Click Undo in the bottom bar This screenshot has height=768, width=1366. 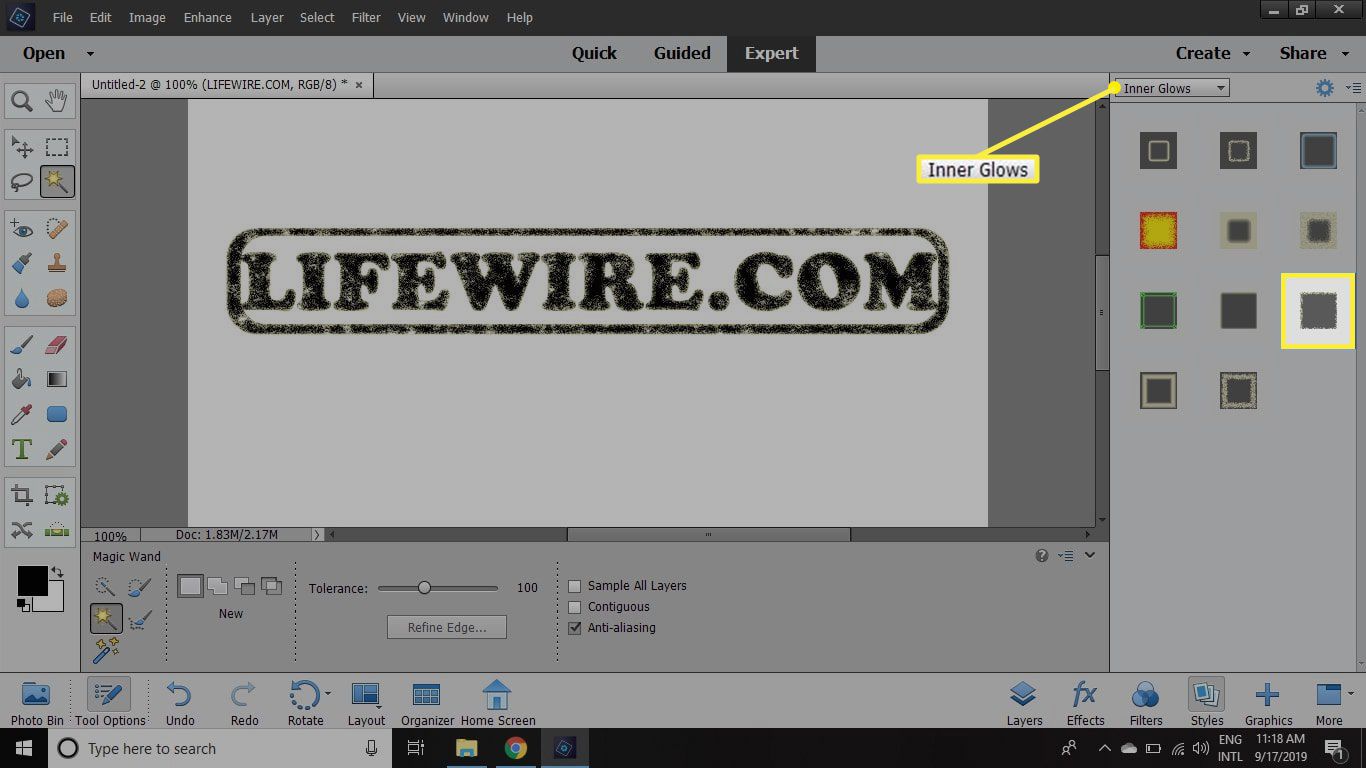point(180,702)
